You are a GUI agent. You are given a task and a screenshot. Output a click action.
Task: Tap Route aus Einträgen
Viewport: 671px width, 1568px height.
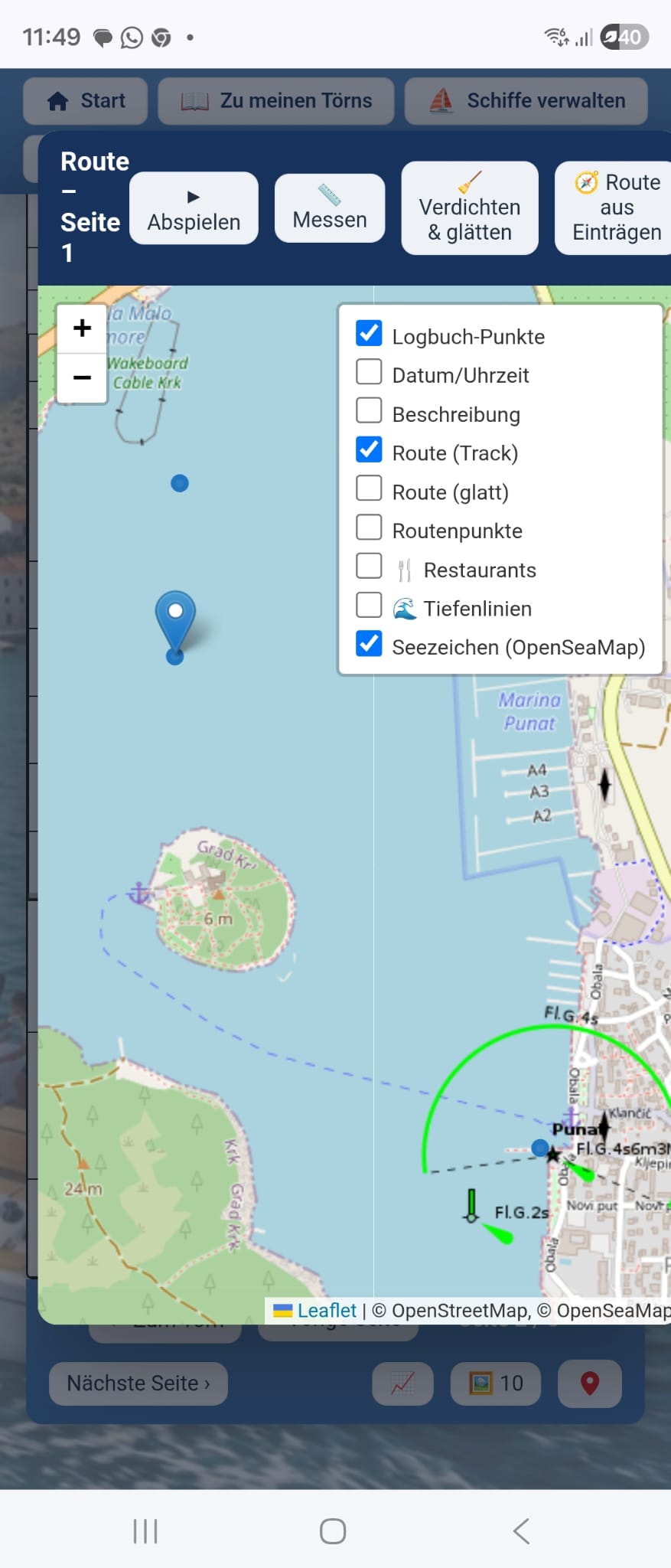click(x=614, y=207)
